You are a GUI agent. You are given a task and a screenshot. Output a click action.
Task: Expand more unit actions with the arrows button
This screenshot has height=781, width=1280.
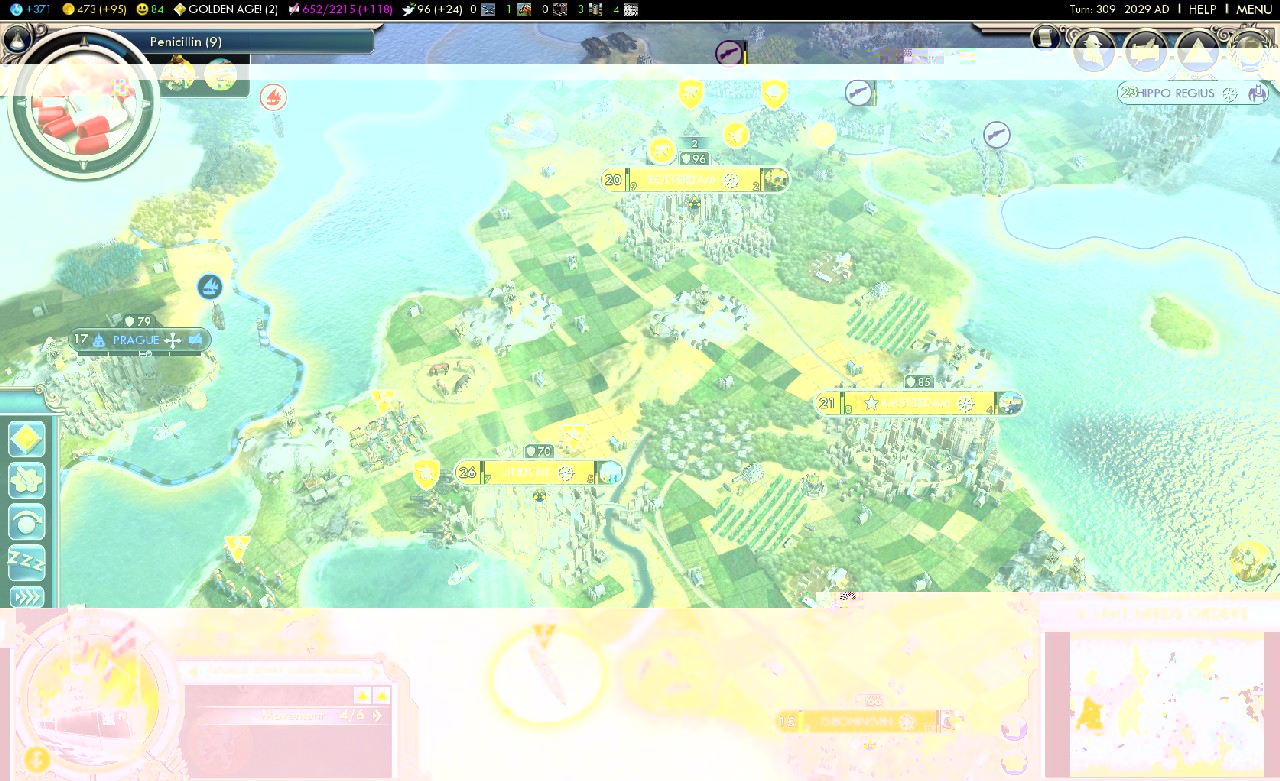pyautogui.click(x=27, y=597)
